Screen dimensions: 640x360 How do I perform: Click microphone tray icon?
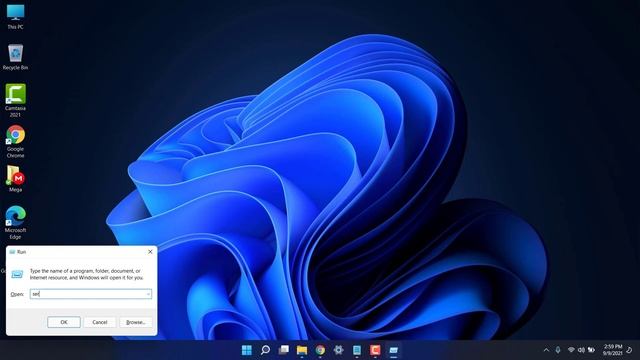click(558, 350)
